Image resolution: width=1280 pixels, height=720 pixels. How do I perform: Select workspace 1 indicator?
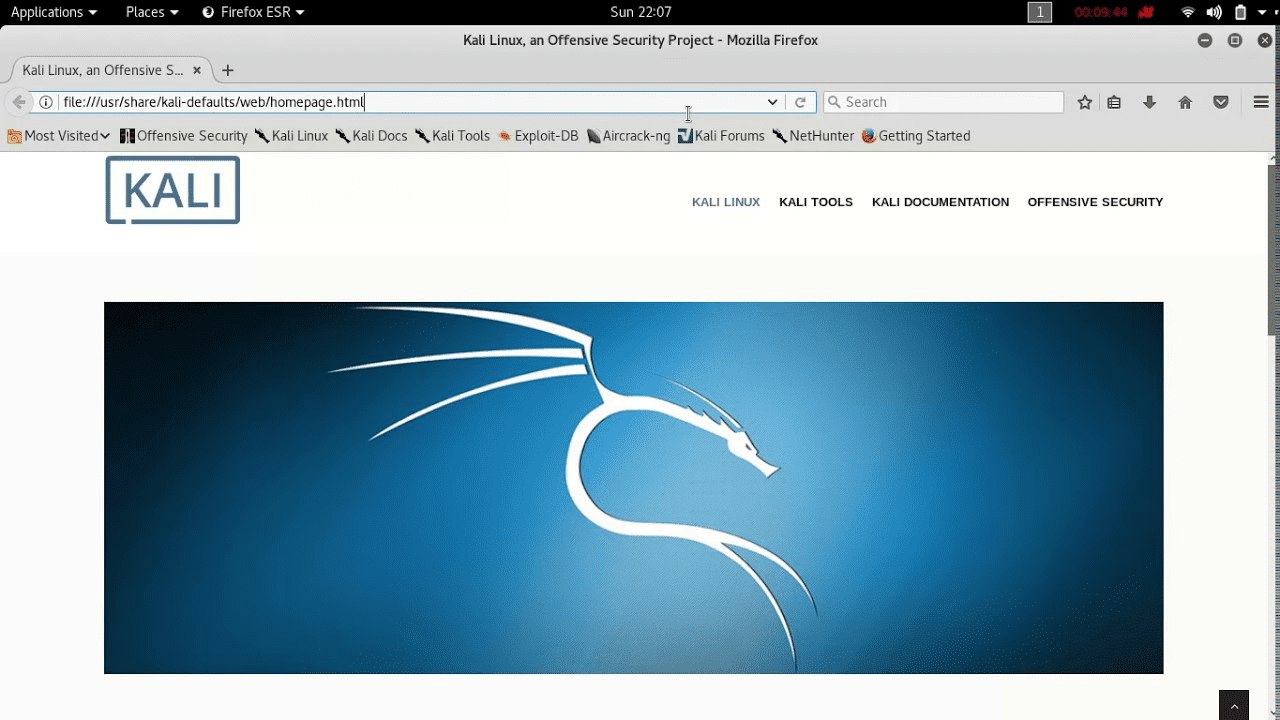point(1040,12)
